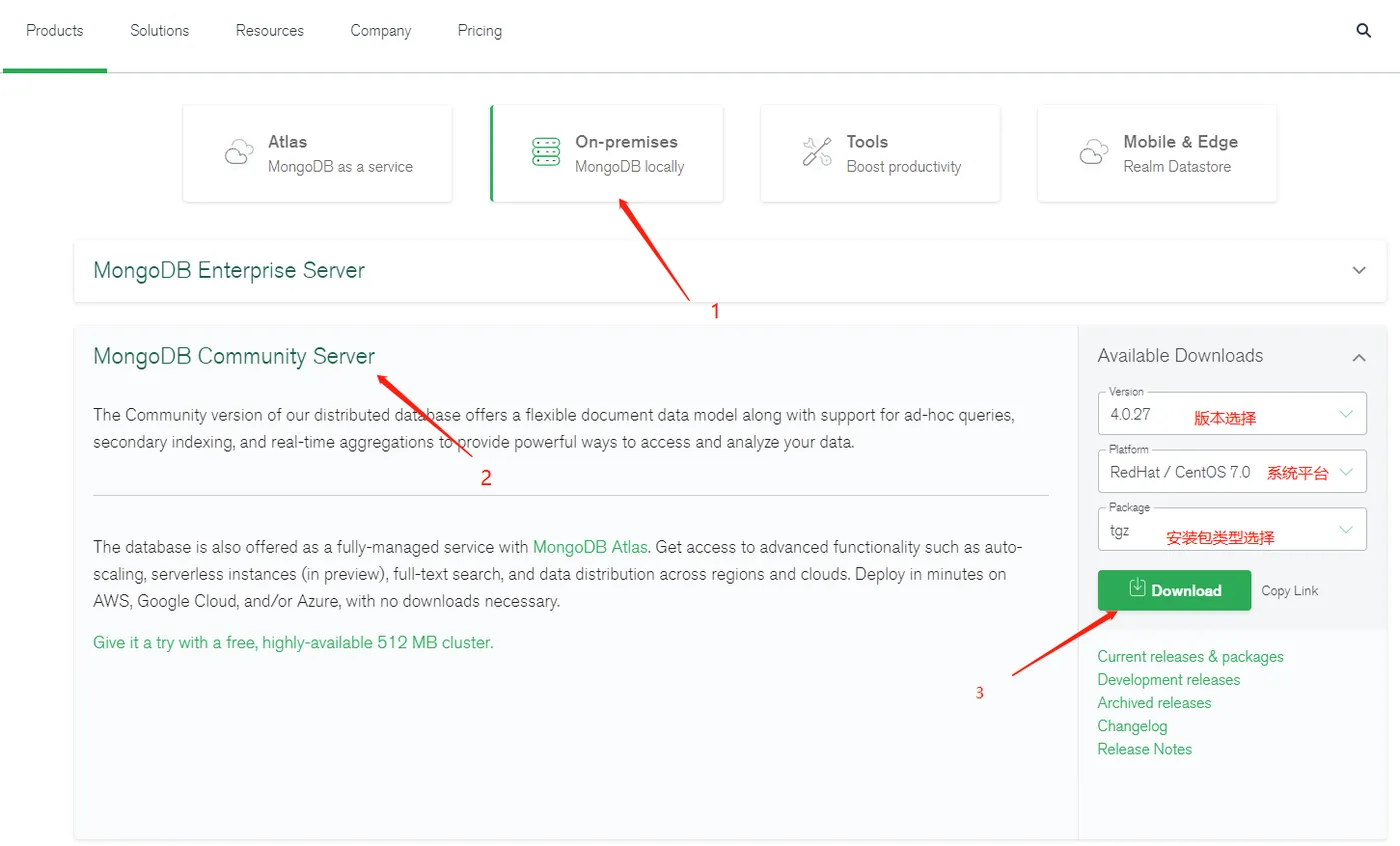The width and height of the screenshot is (1400, 846).
Task: Open the Platform dropdown showing RedHat / CentOS 7.0
Action: [x=1232, y=471]
